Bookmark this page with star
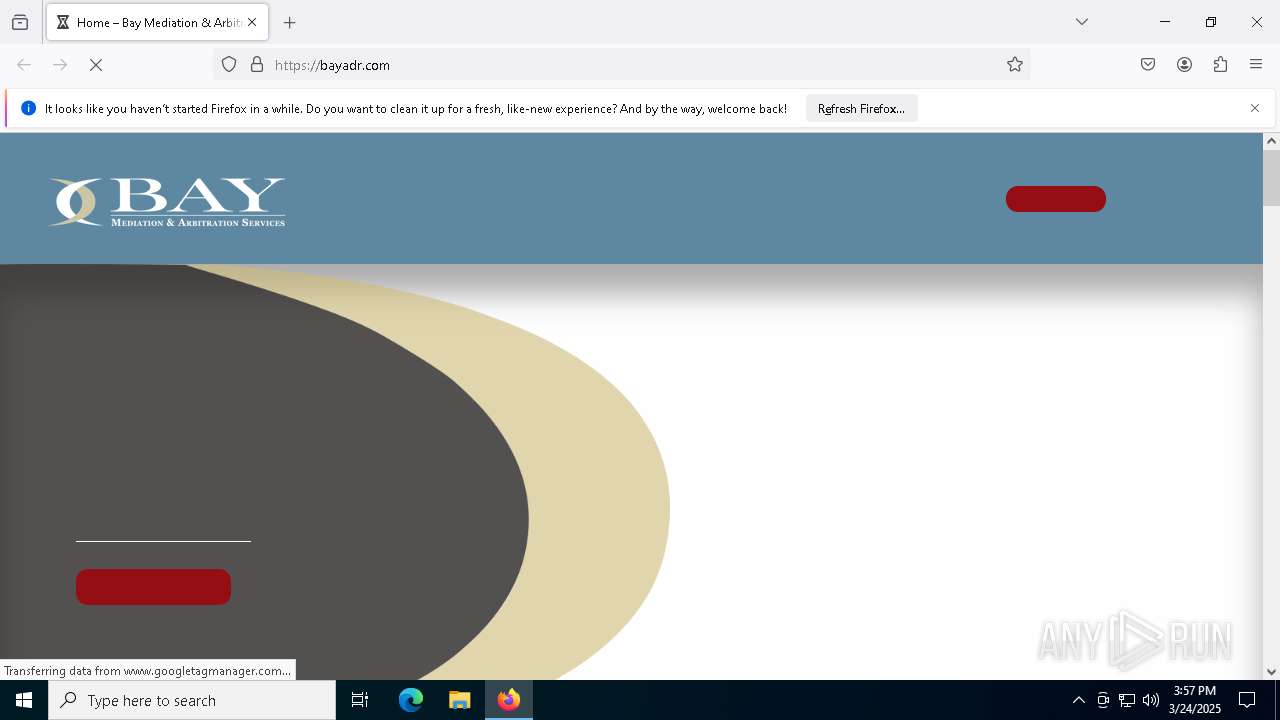This screenshot has height=720, width=1280. coord(1015,65)
